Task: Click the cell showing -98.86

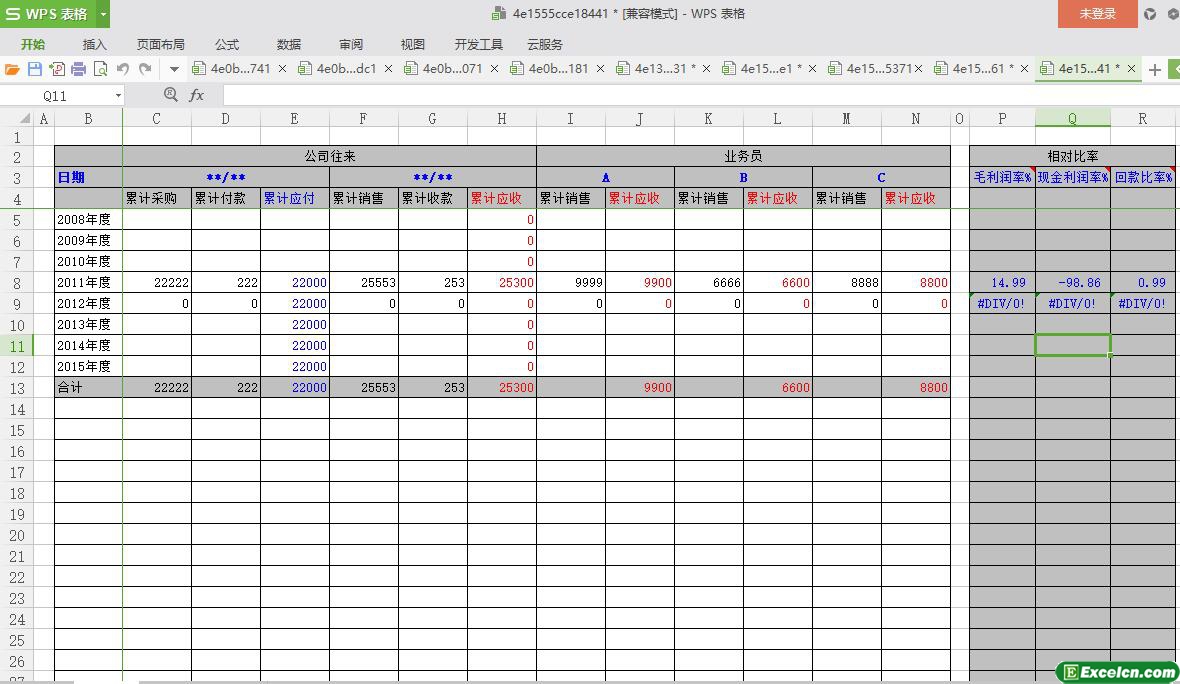Action: [1072, 283]
